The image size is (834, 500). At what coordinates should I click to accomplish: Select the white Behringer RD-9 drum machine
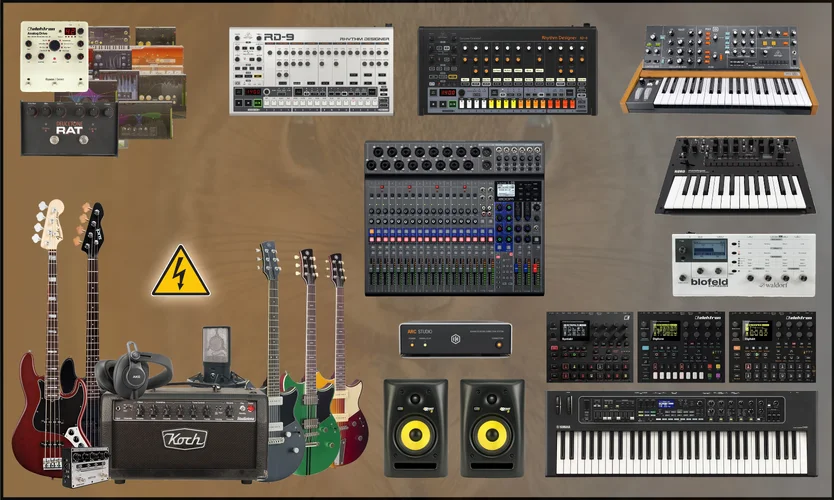tap(311, 70)
